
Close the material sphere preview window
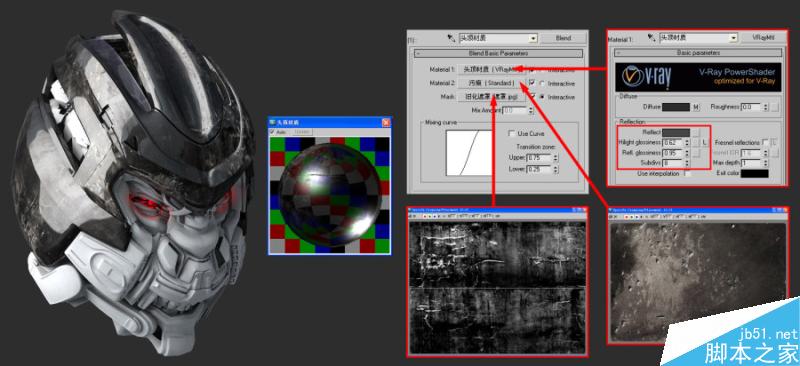[x=386, y=123]
